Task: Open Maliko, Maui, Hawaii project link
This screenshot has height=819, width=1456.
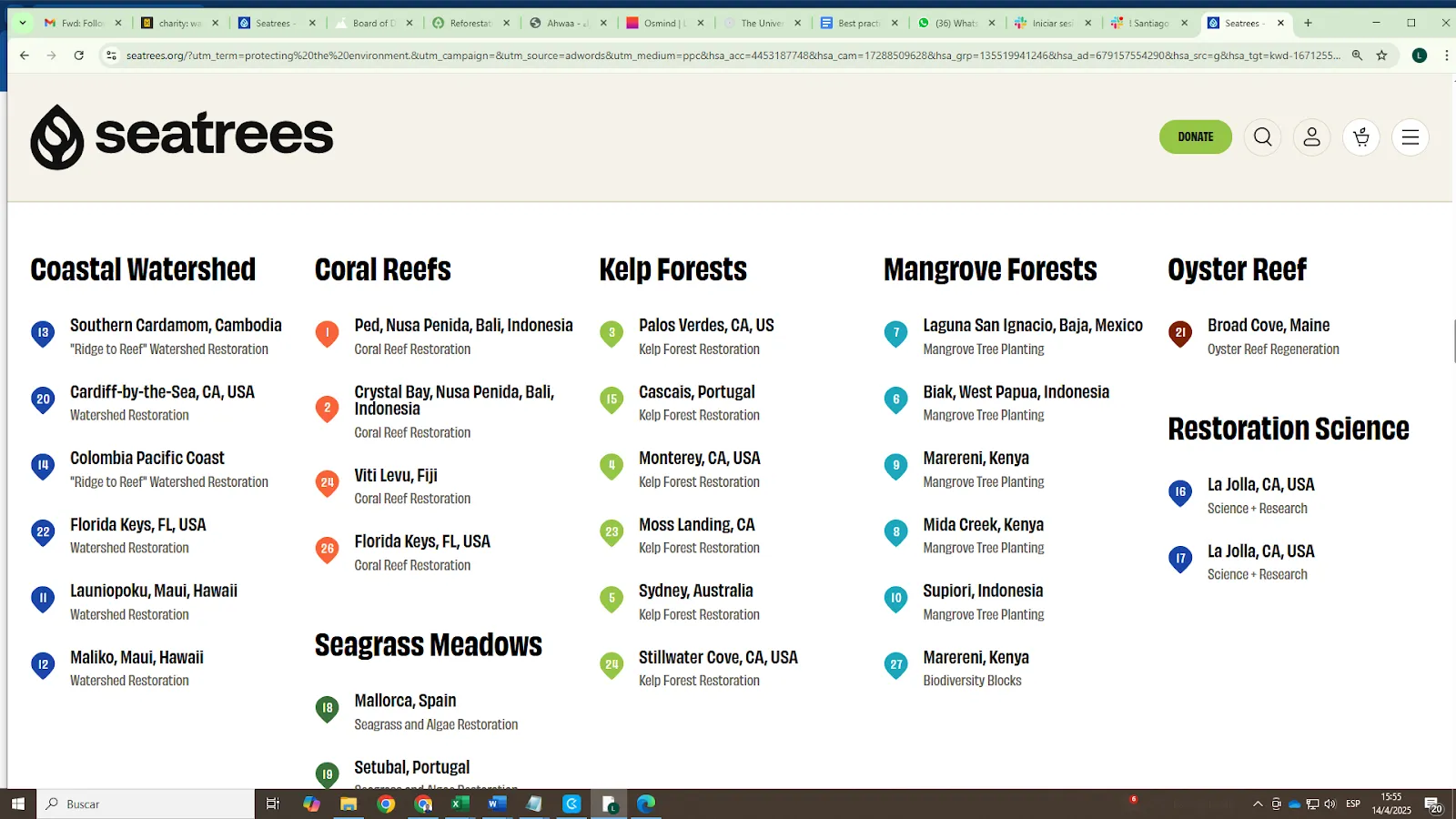Action: point(136,657)
